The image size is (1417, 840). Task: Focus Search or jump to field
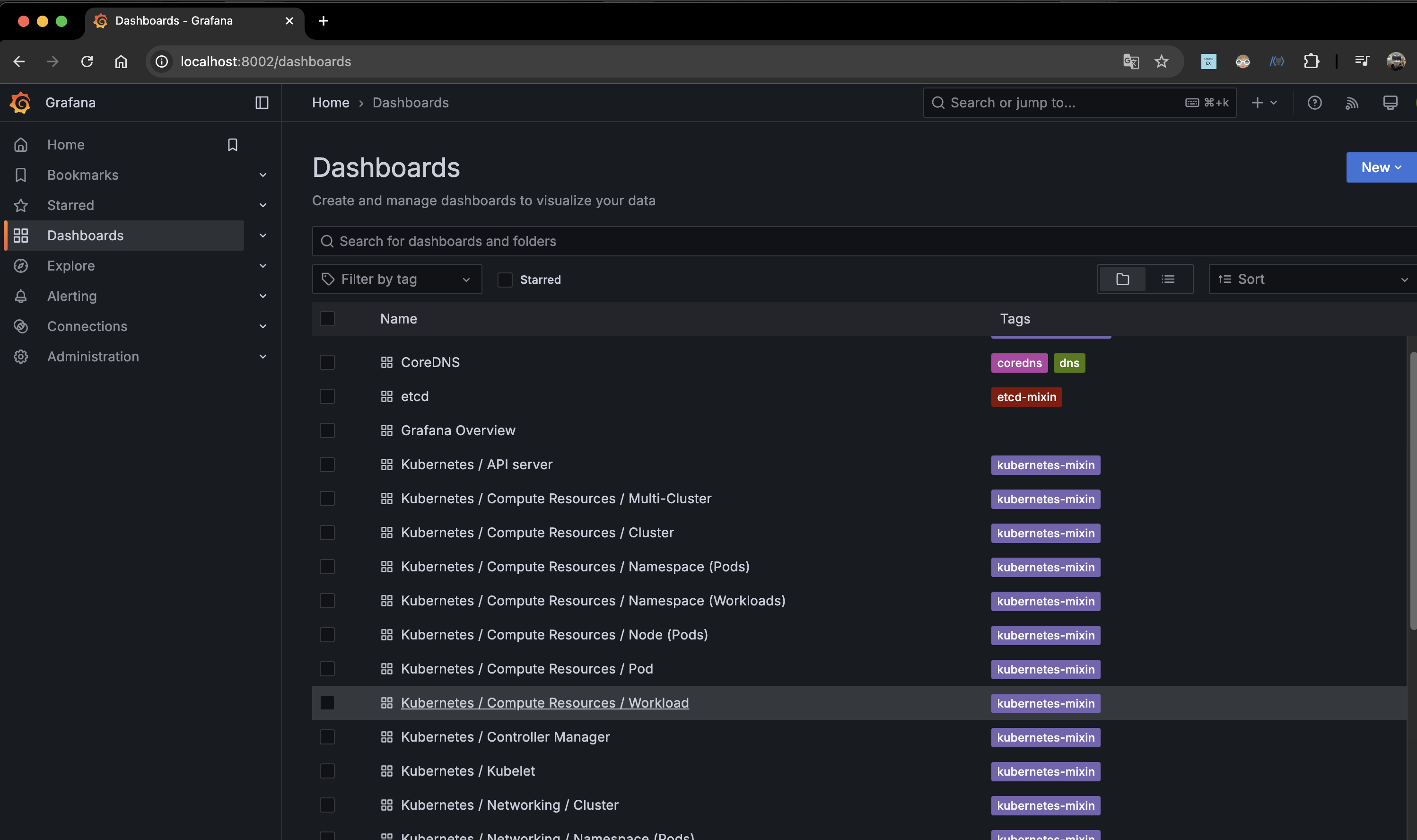click(1079, 103)
